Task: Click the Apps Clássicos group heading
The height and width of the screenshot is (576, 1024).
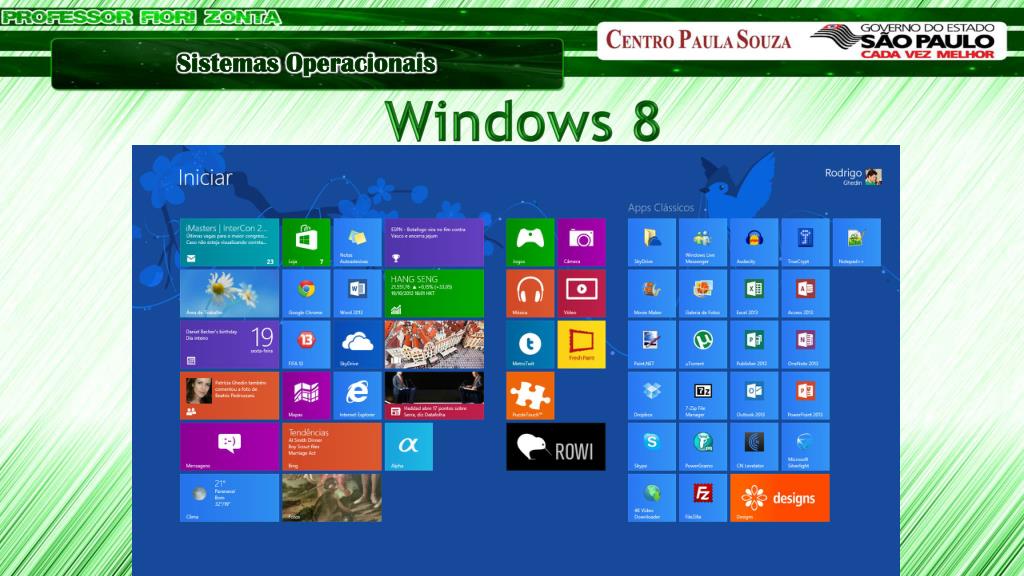Action: [x=661, y=208]
